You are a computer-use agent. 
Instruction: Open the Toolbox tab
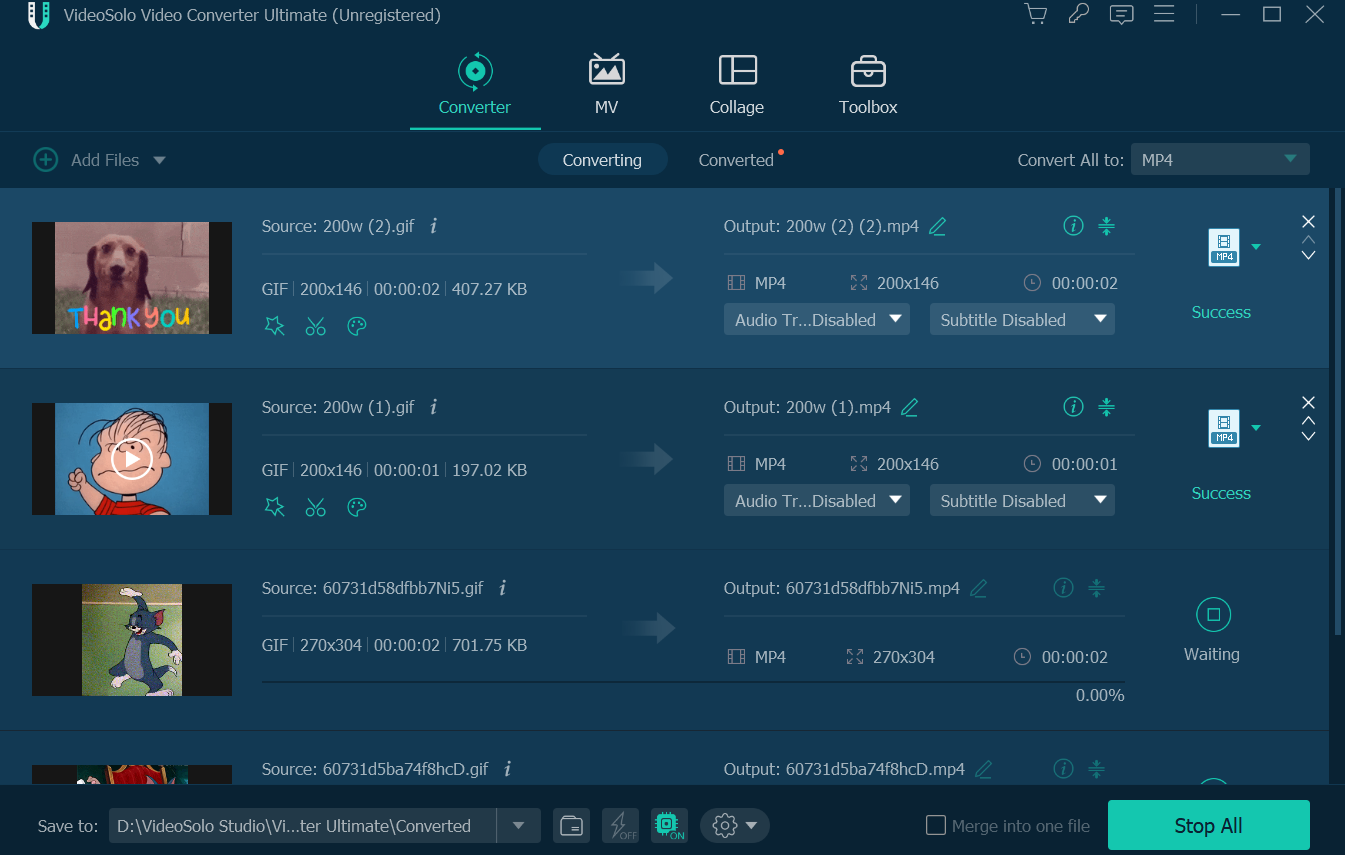point(868,85)
